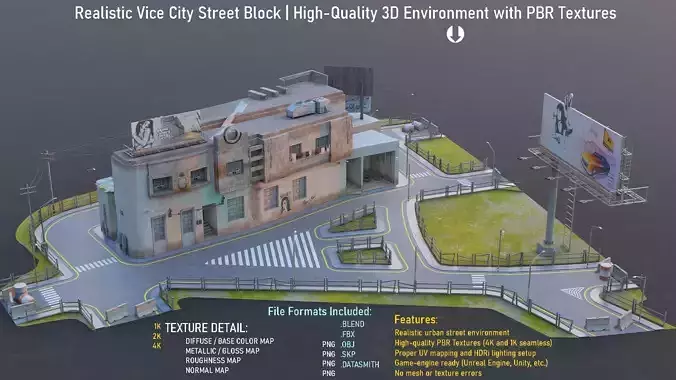Click the "2K" texture resolution label
The height and width of the screenshot is (380, 676).
pyautogui.click(x=157, y=336)
